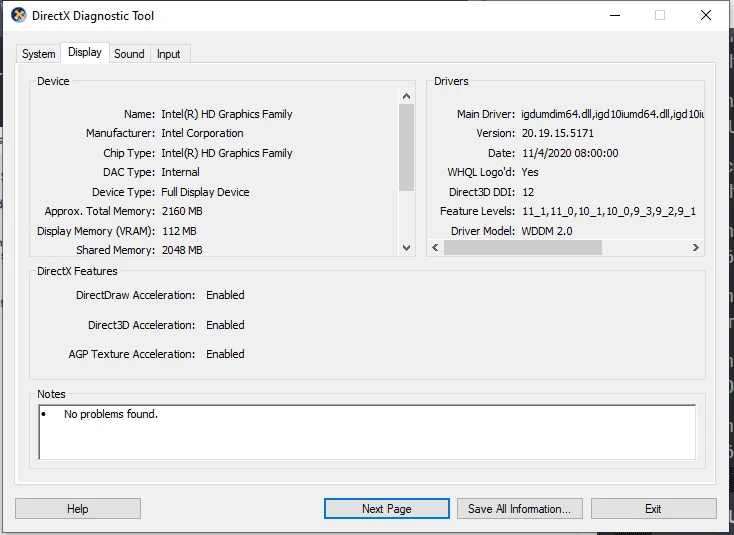This screenshot has height=535, width=734.
Task: Go to the Input tab
Action: click(169, 54)
